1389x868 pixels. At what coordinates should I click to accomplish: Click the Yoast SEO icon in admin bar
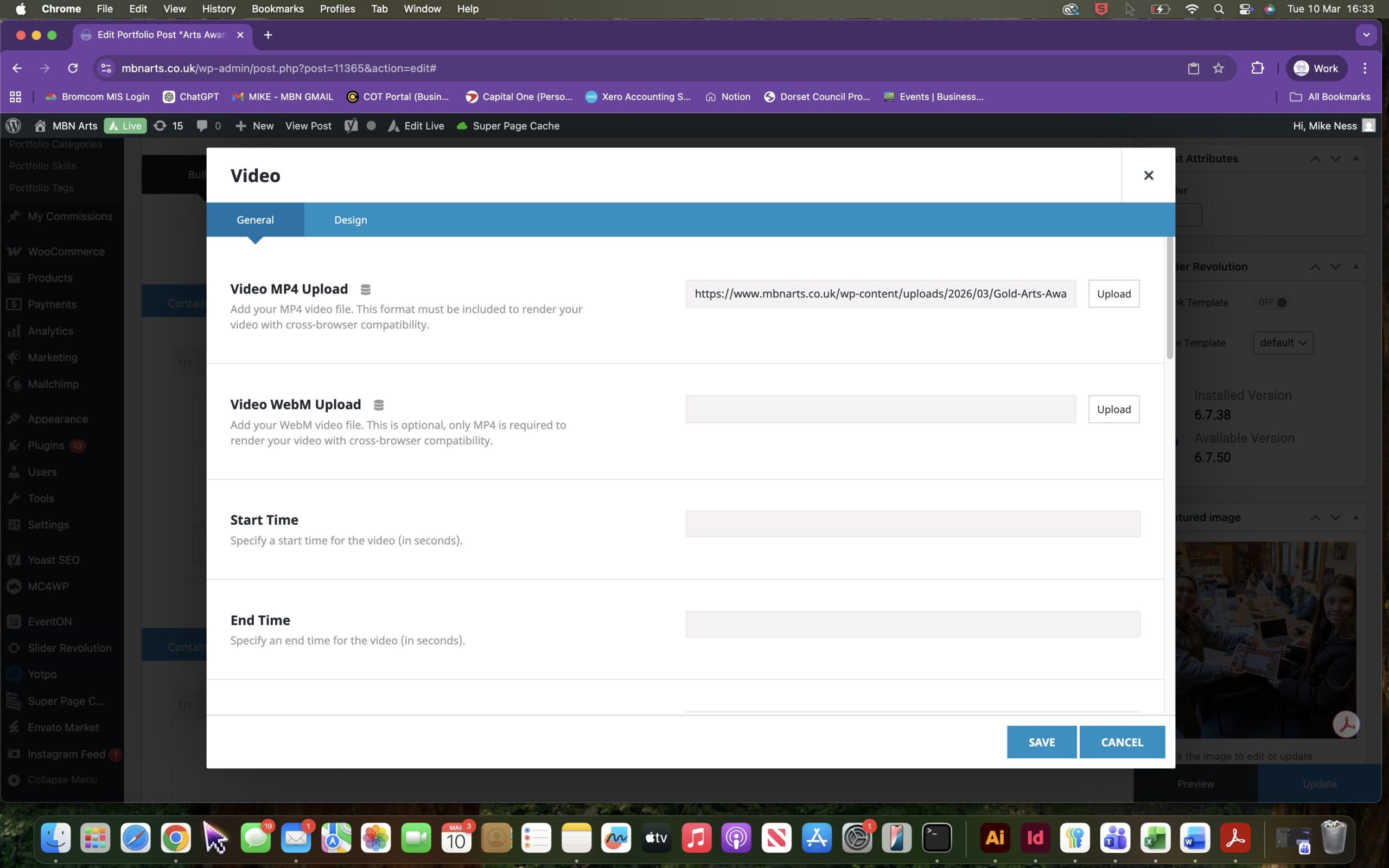[351, 126]
